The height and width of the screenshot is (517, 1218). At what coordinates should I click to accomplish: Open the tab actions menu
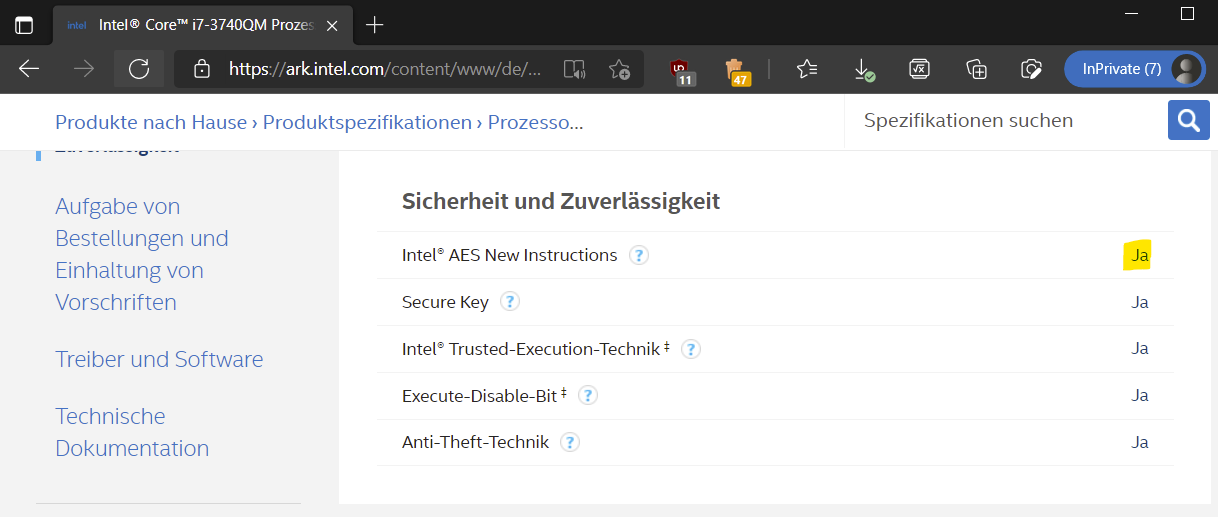pyautogui.click(x=24, y=25)
